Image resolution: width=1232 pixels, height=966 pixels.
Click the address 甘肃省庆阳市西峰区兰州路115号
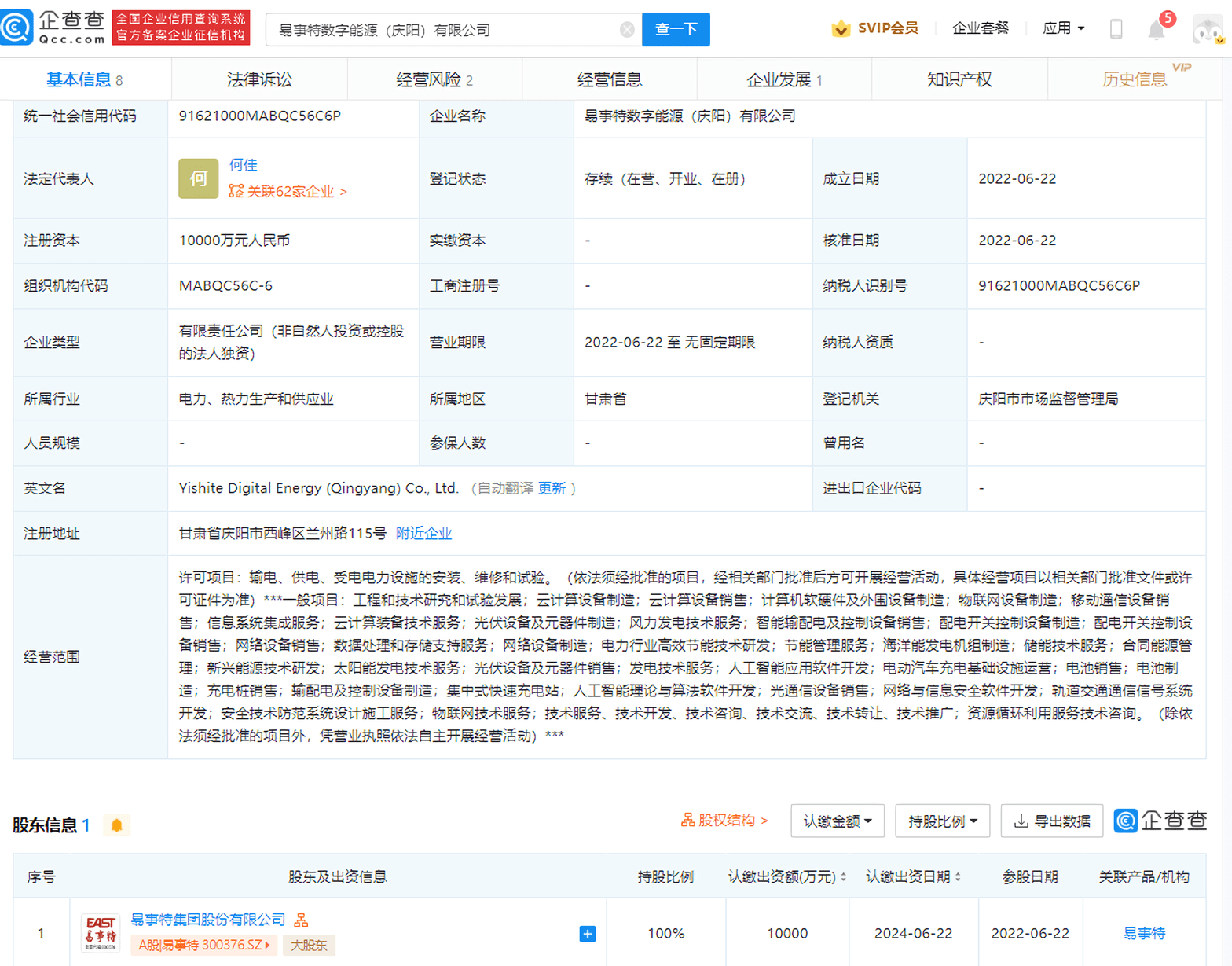click(282, 534)
